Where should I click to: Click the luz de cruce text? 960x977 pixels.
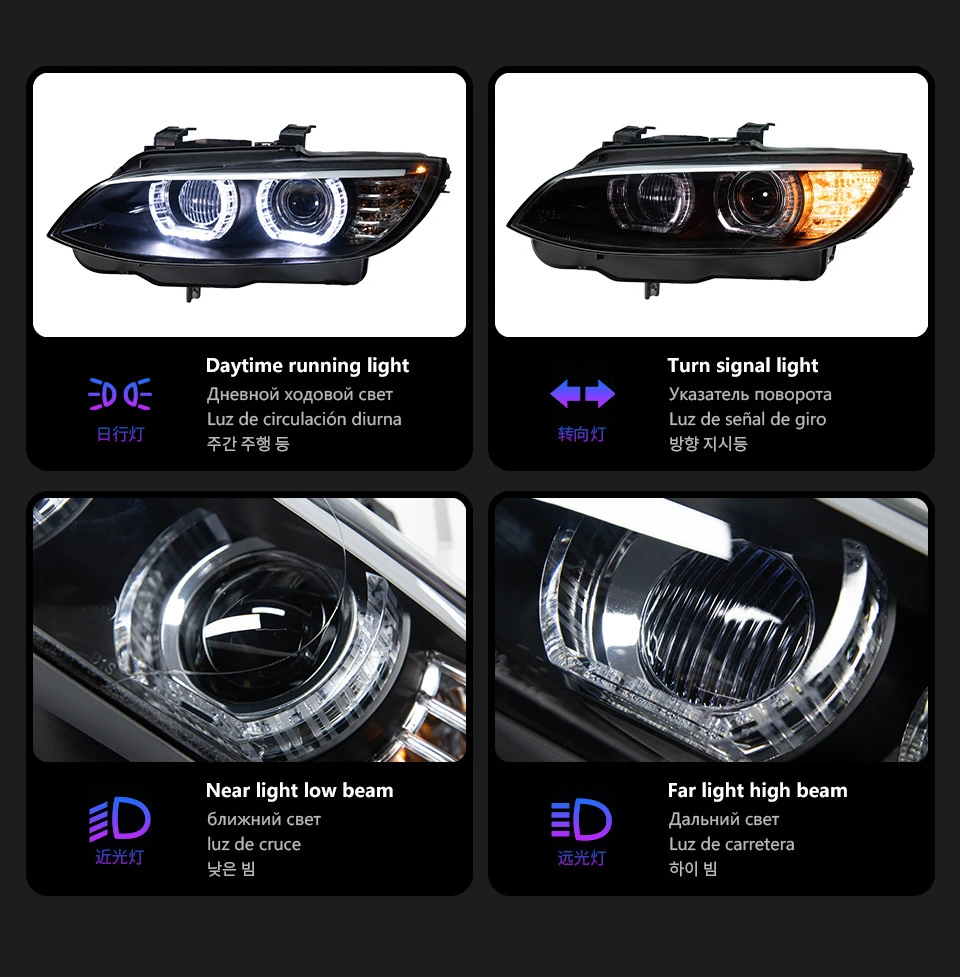tap(254, 844)
